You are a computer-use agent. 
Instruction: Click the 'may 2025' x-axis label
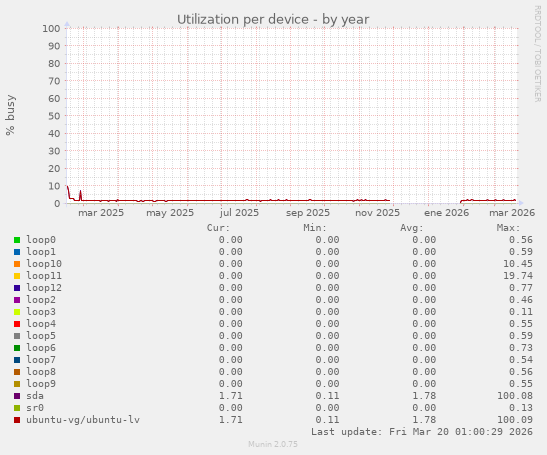pos(170,213)
